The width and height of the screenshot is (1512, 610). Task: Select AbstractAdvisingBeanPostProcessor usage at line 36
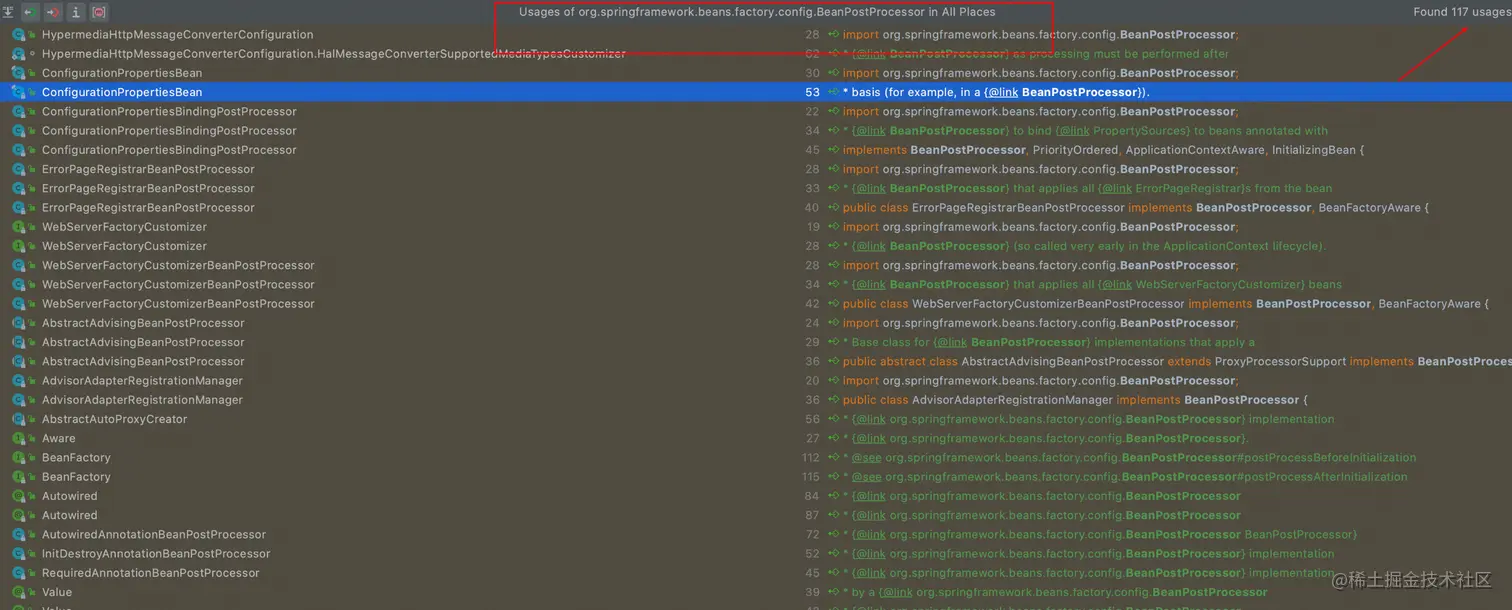coord(756,361)
